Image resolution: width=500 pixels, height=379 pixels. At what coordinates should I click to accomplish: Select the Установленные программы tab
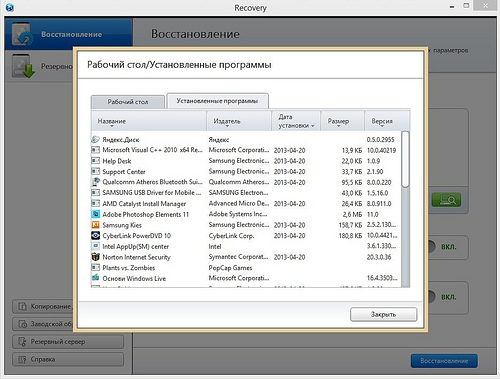[x=217, y=101]
